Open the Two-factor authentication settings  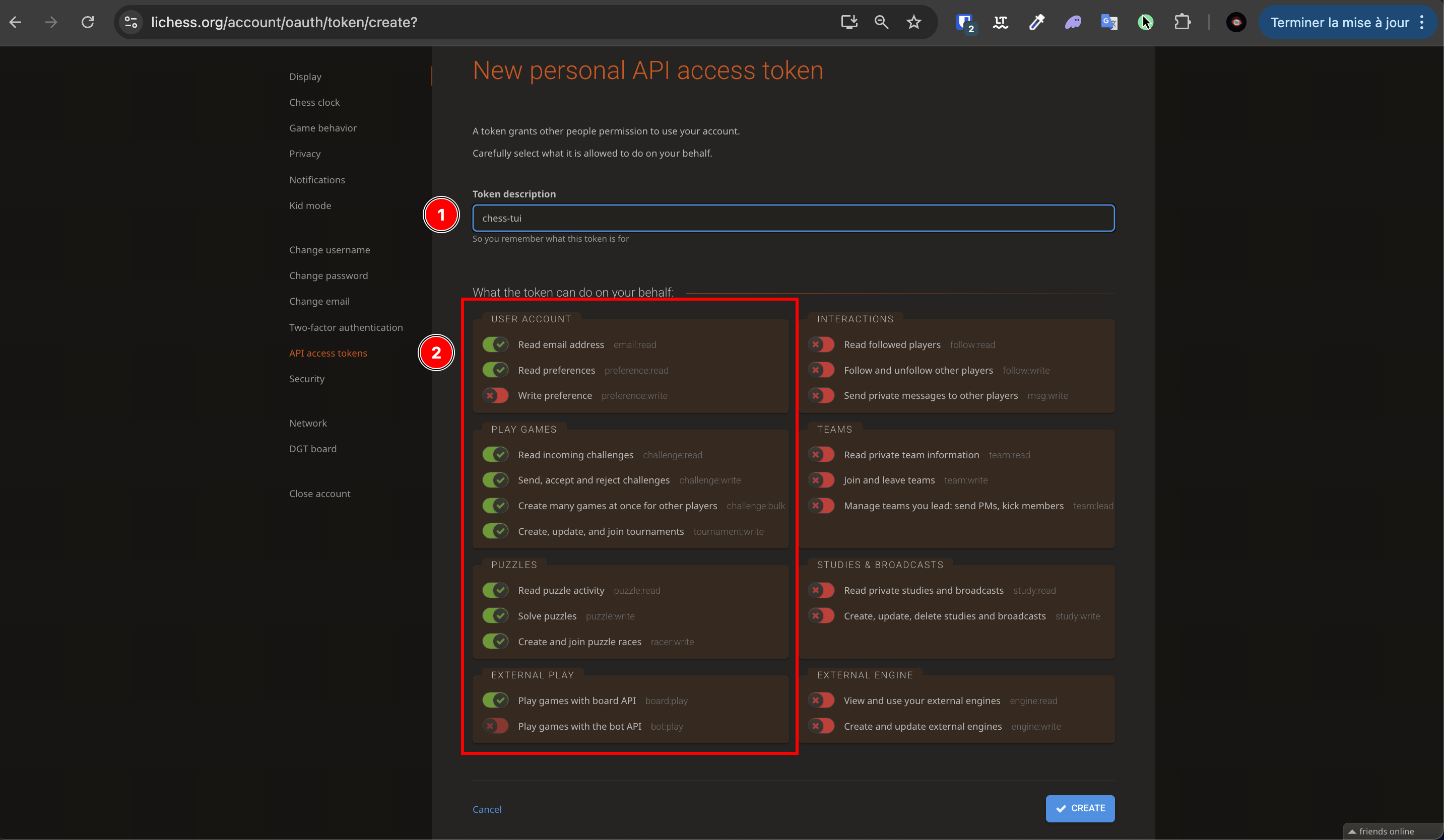(346, 327)
